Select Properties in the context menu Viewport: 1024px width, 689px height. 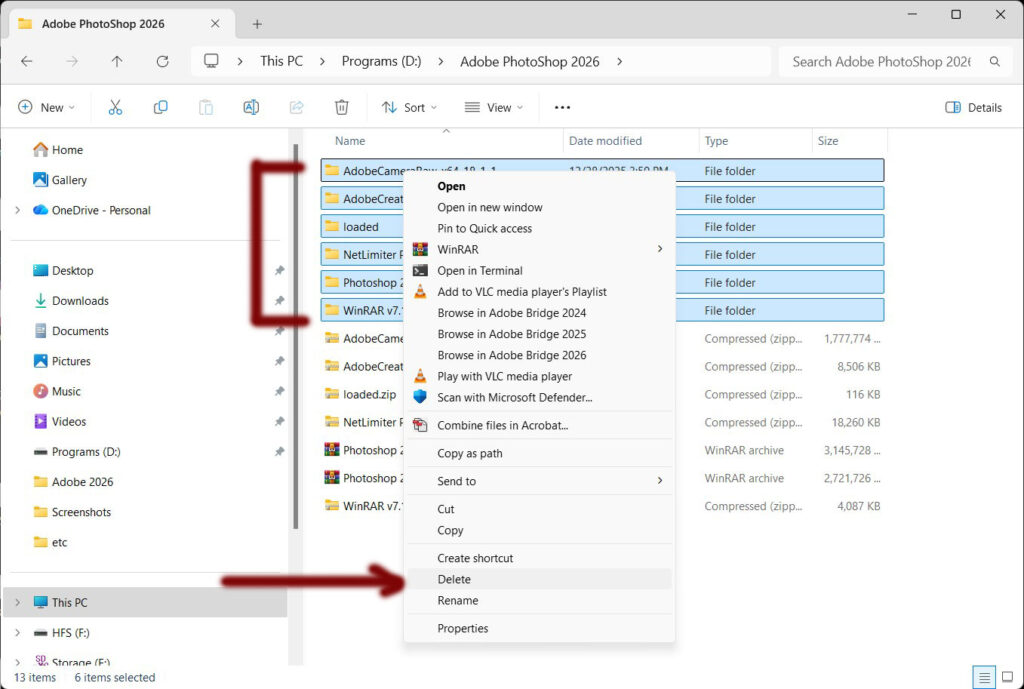(462, 628)
